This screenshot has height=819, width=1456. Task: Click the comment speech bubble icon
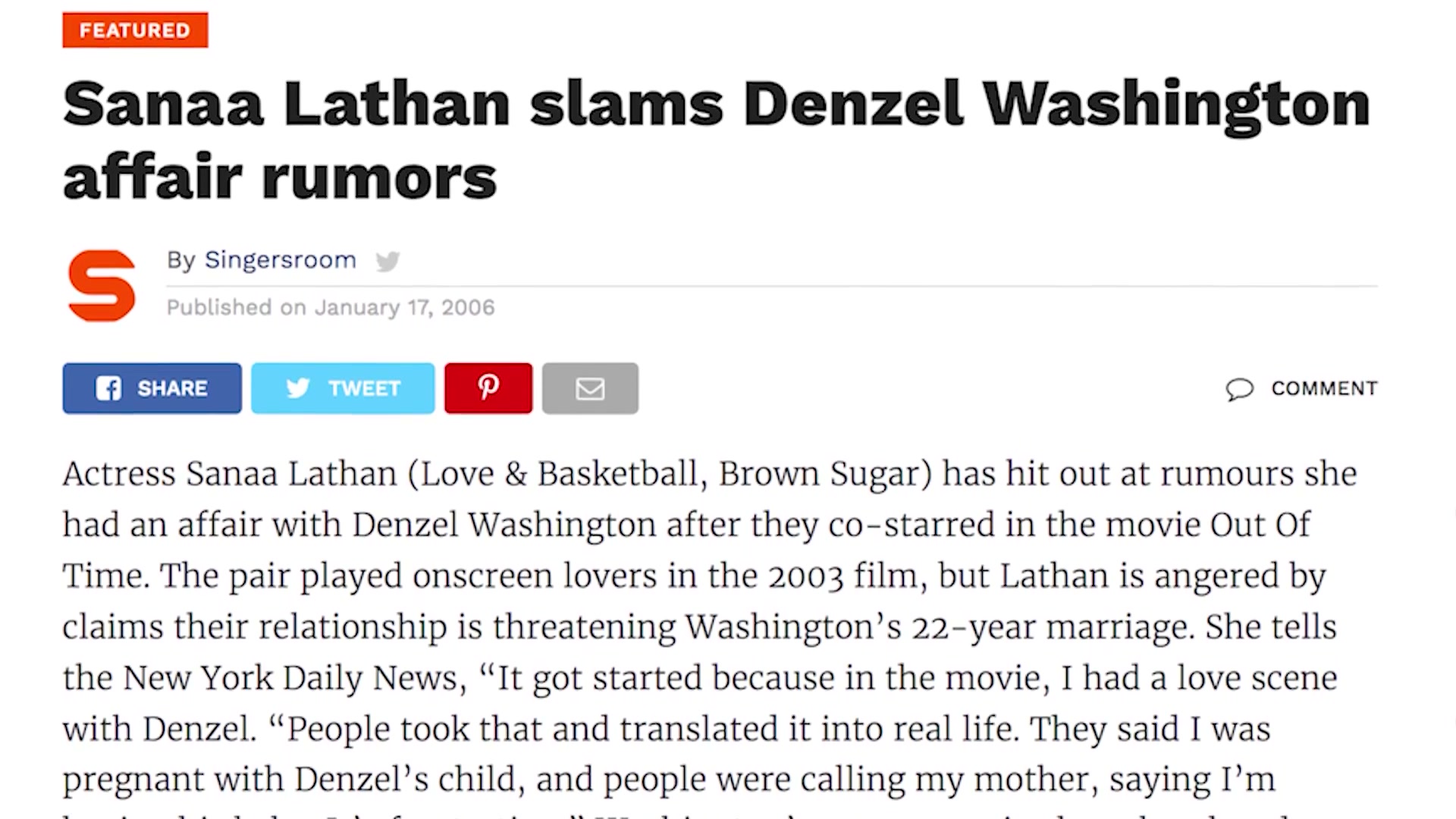pos(1239,389)
